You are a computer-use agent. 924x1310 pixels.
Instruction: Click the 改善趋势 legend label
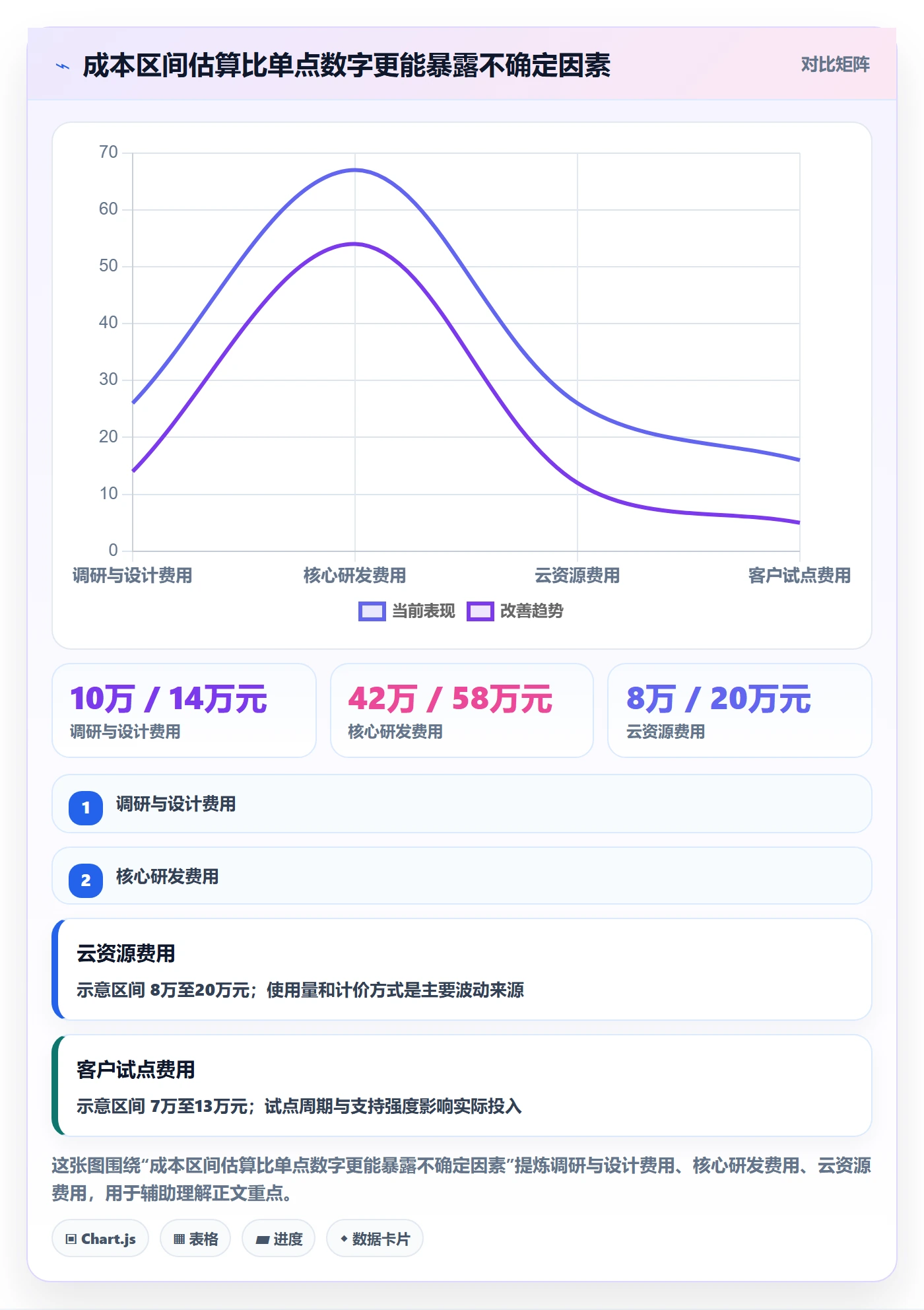pyautogui.click(x=531, y=611)
